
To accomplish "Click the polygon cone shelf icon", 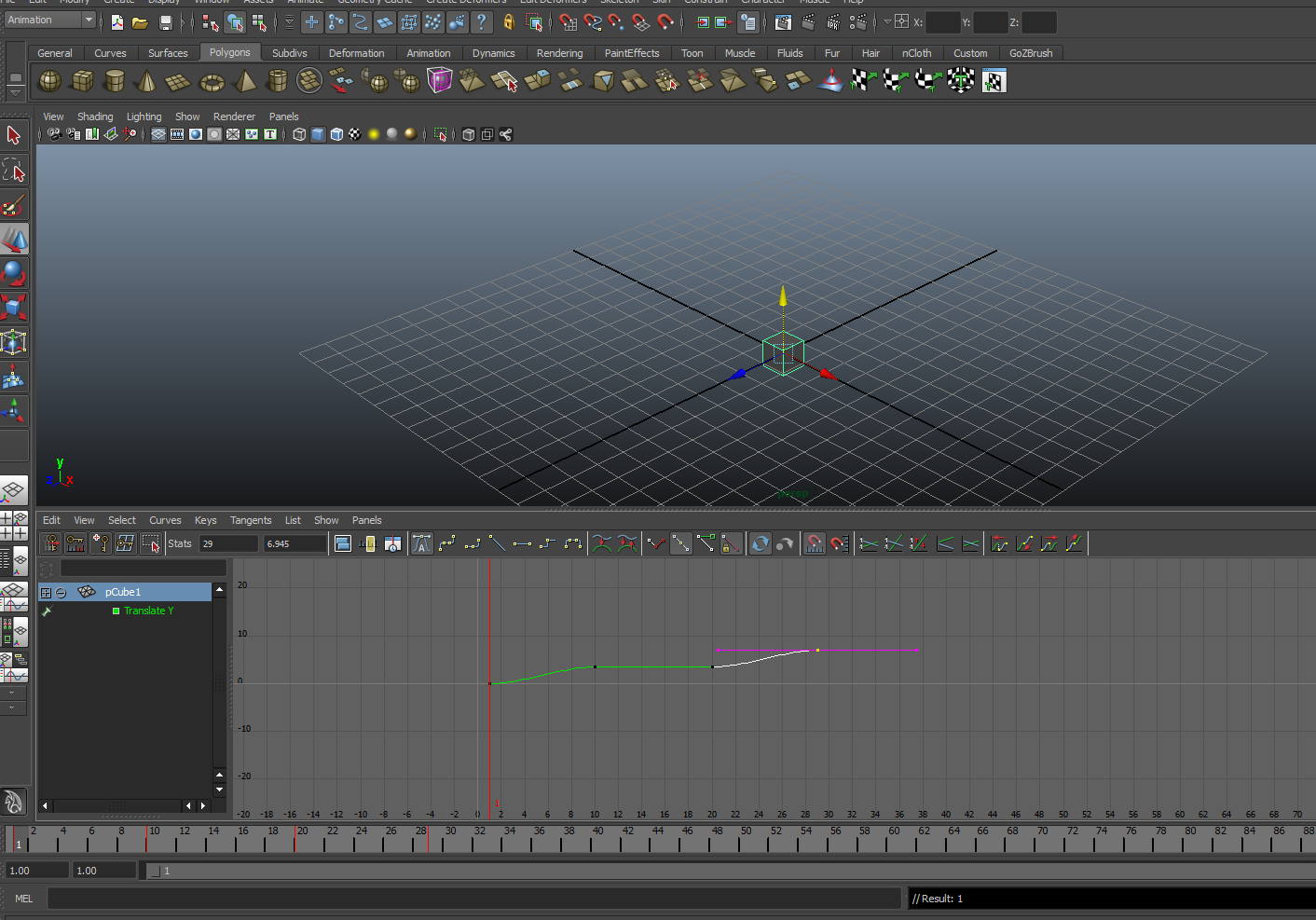I will coord(146,82).
